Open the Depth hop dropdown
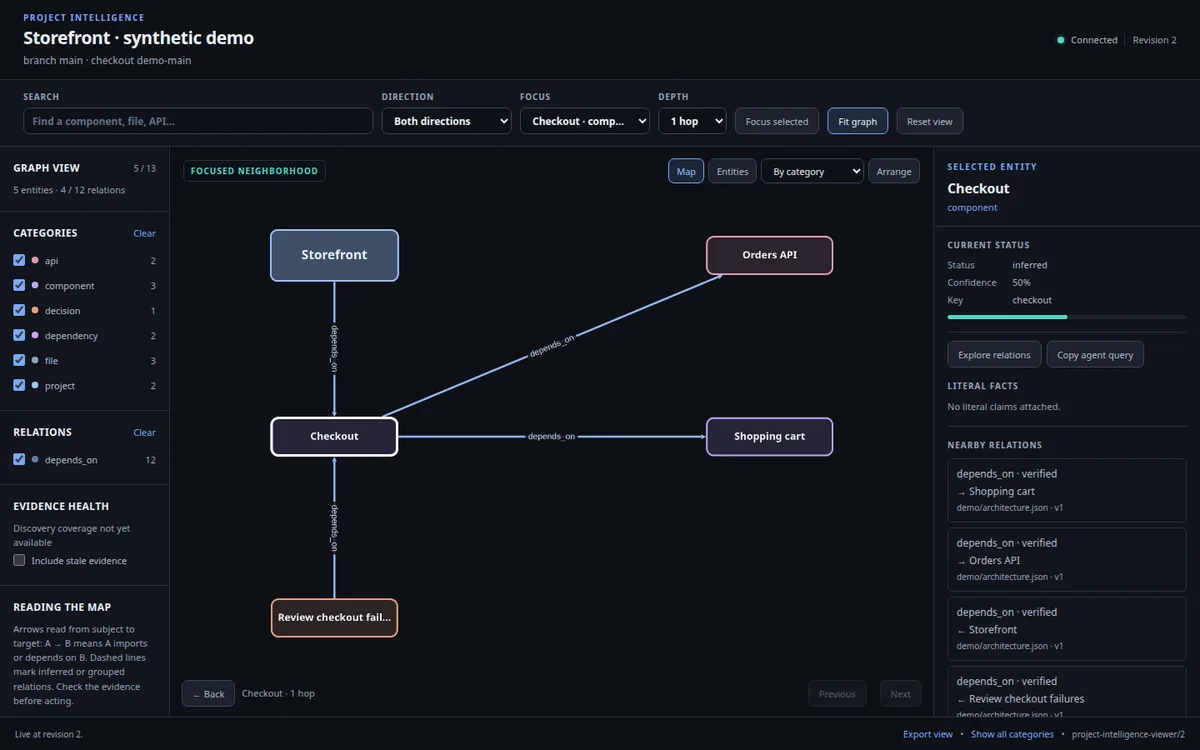 [x=692, y=121]
